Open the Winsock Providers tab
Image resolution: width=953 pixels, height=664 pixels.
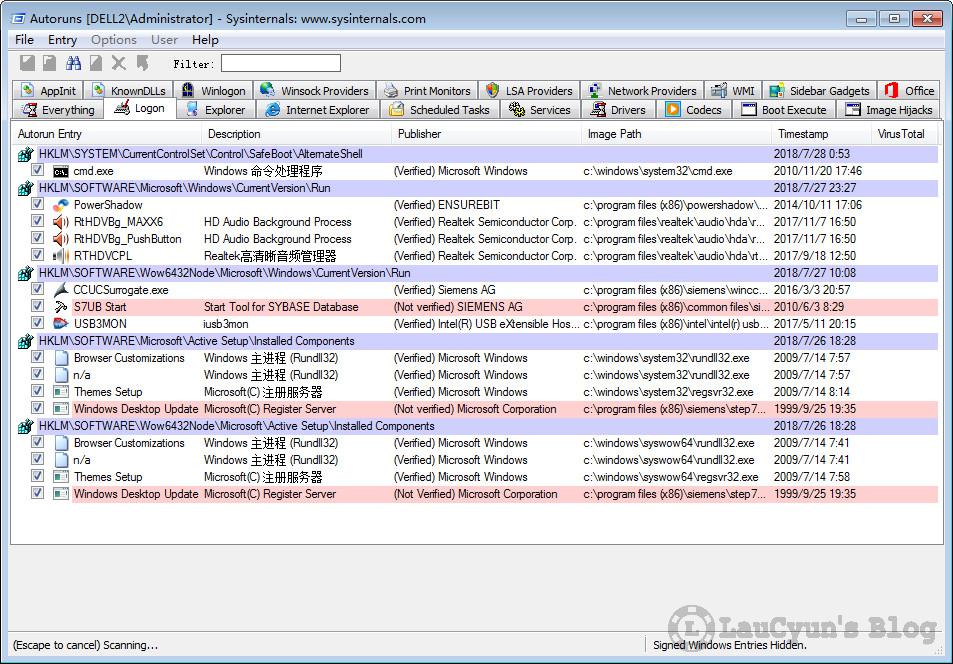pos(315,91)
